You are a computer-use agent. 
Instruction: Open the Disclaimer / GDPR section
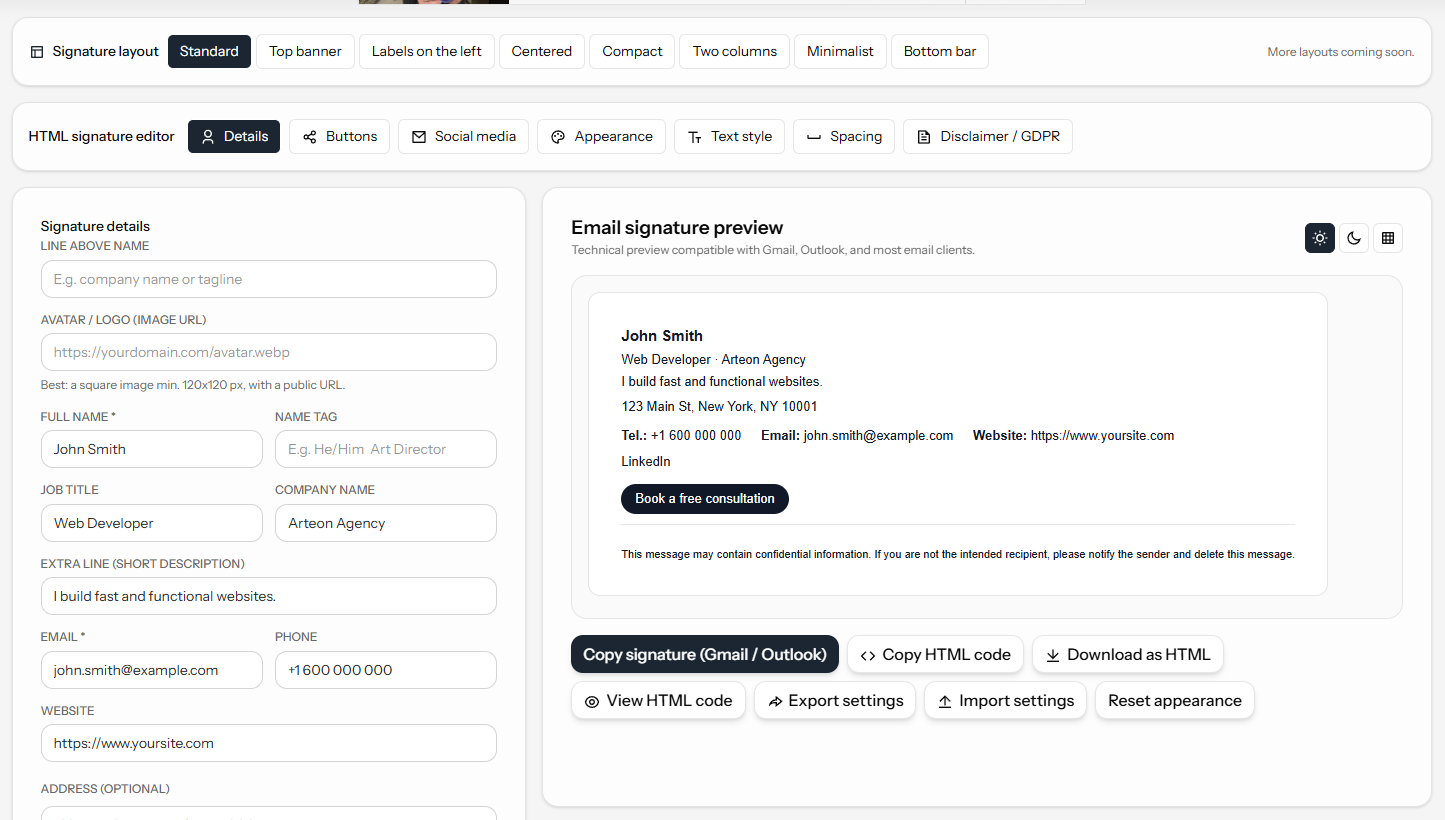987,136
